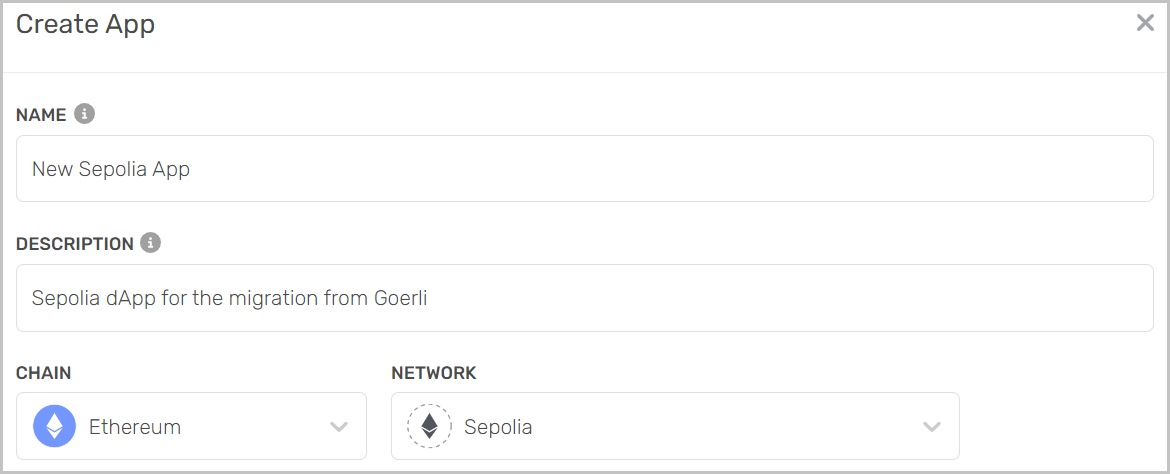This screenshot has width=1170, height=474.
Task: Click the NAME field label
Action: pos(41,115)
